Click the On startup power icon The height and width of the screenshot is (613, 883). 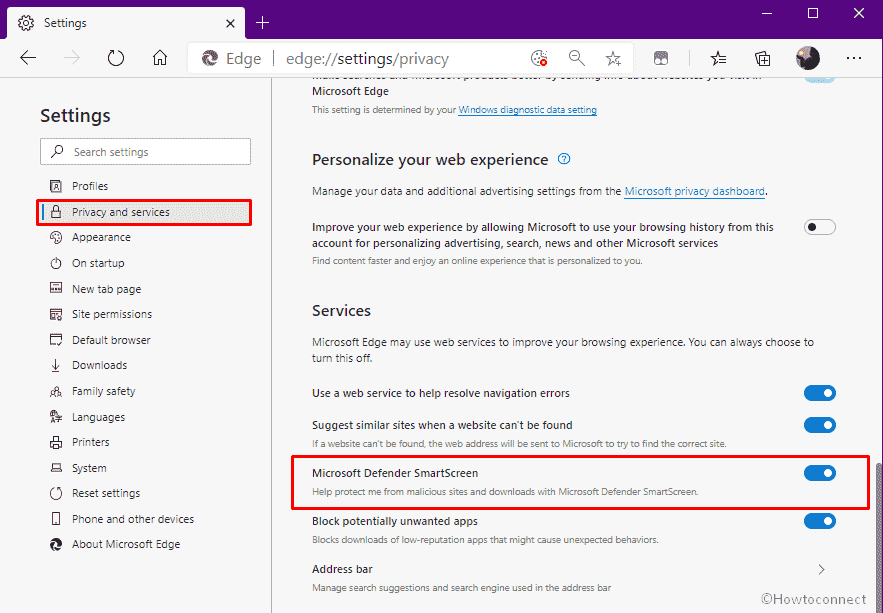[x=56, y=263]
